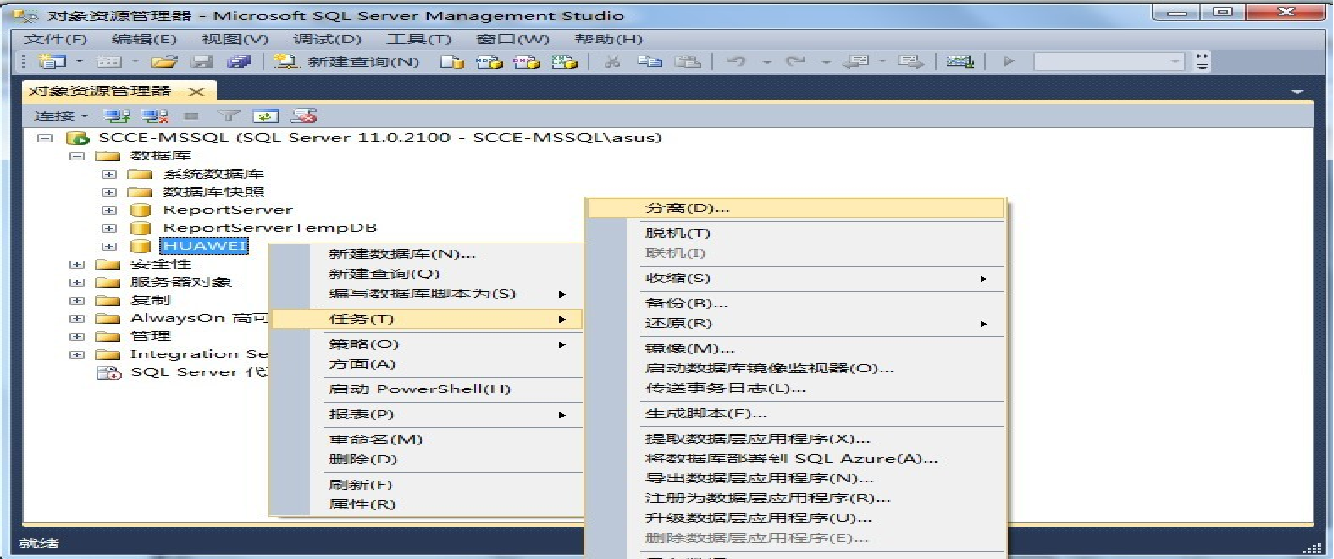The height and width of the screenshot is (559, 1334).
Task: Click the Analysis Services XMLA Query icon
Action: pyautogui.click(x=564, y=62)
